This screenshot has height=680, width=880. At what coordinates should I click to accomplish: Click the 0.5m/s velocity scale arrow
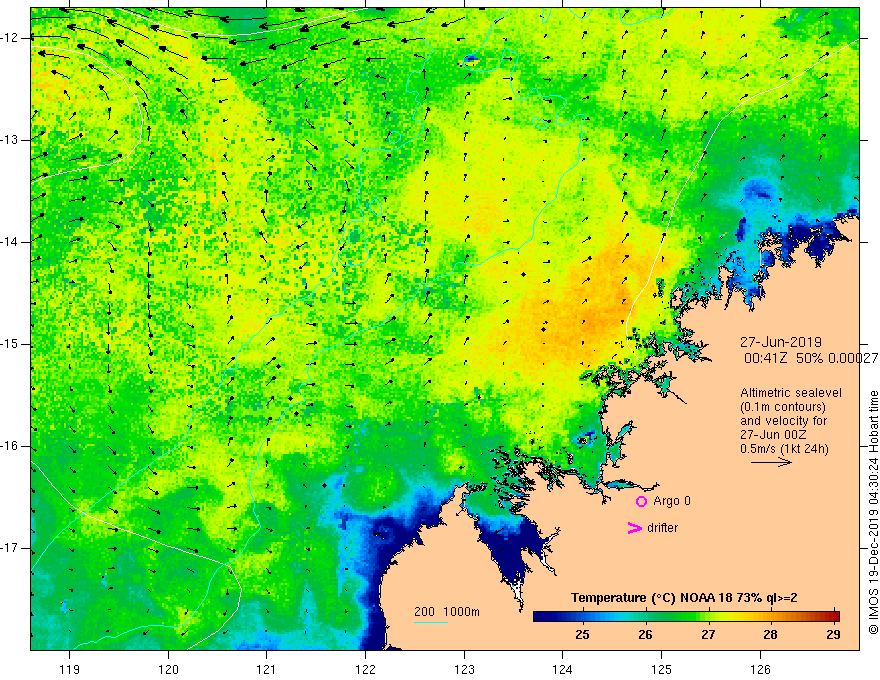point(771,462)
